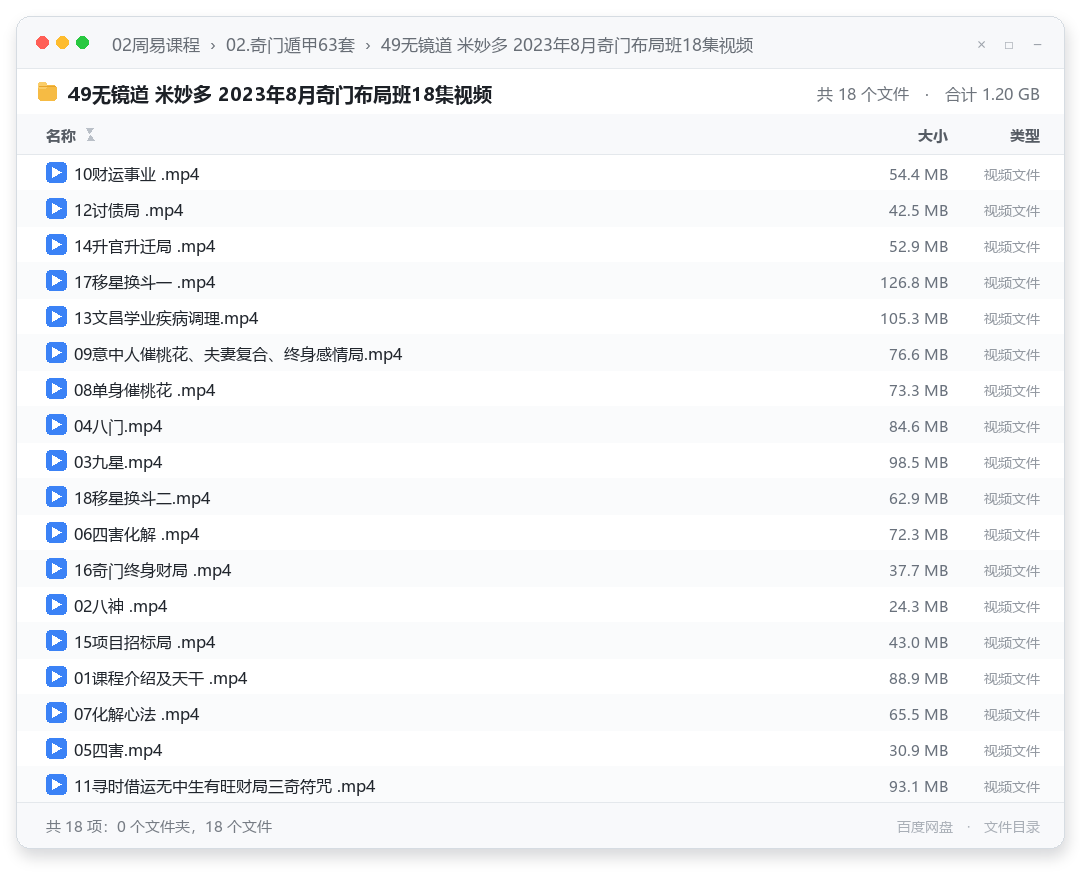
Task: Click the gray dash minimize button
Action: click(1037, 45)
